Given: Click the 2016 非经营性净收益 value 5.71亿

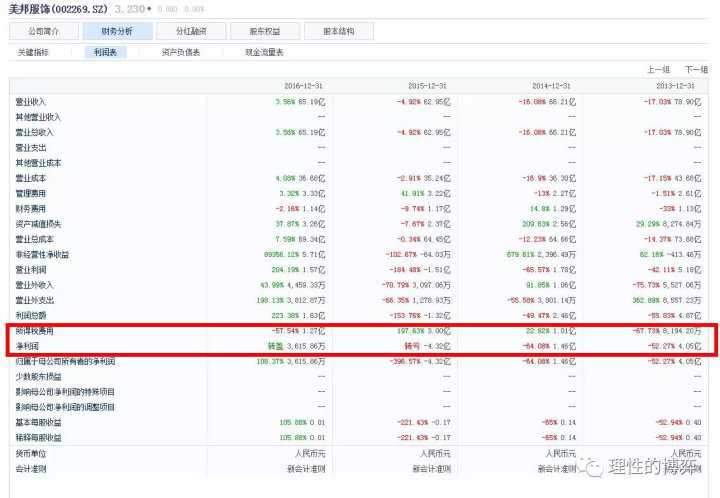Looking at the screenshot, I should [313, 254].
